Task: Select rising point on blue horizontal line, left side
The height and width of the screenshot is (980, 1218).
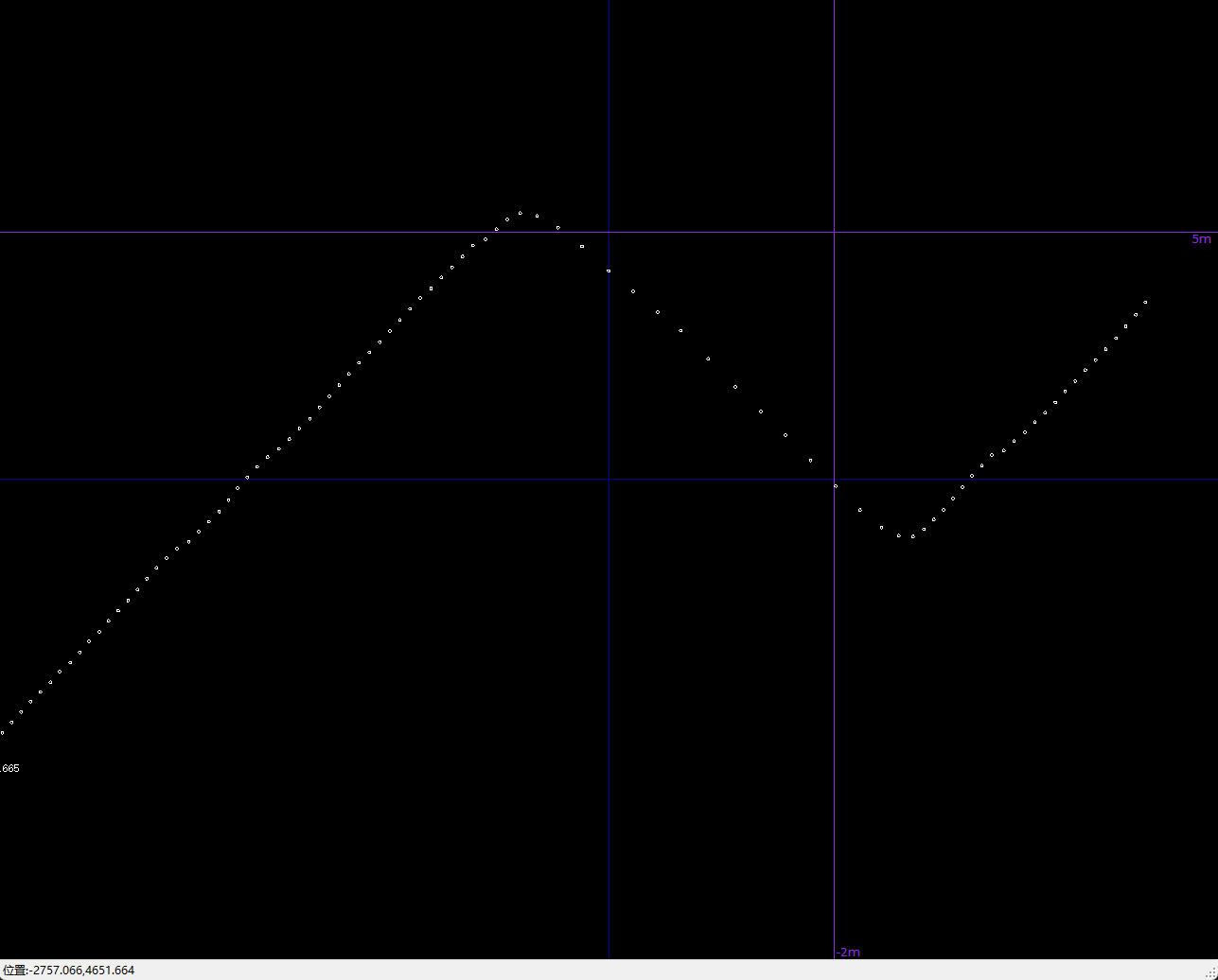Action: (x=248, y=478)
